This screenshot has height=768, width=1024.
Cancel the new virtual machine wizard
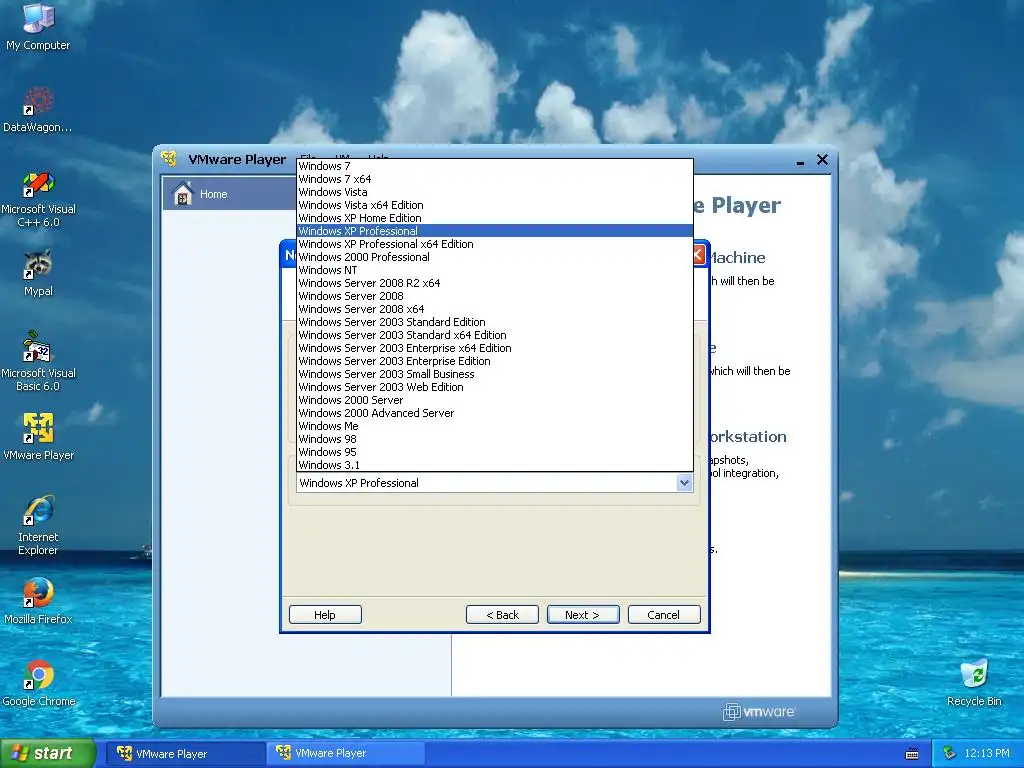point(664,615)
